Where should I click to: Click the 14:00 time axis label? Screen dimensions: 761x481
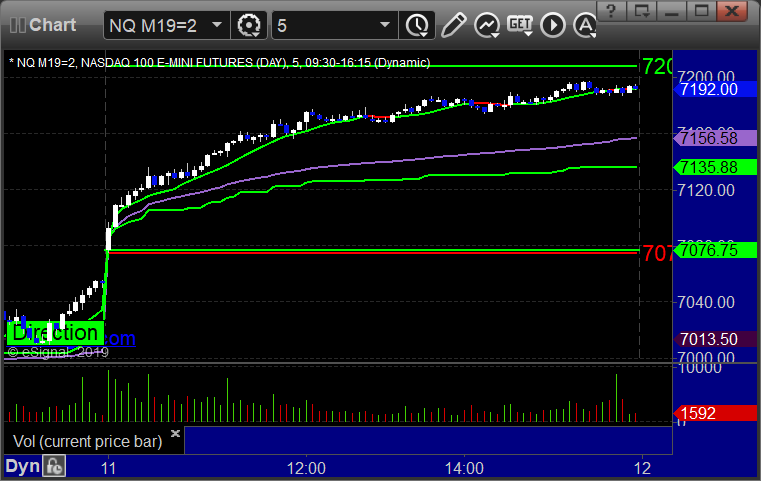464,468
